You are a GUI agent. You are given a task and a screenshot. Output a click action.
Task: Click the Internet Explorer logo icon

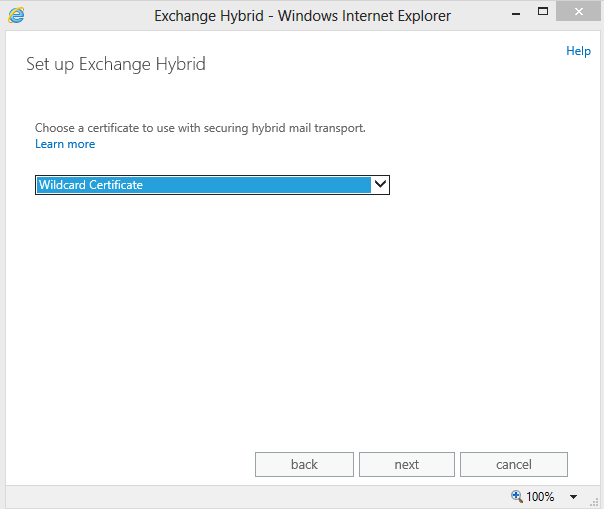(x=16, y=15)
